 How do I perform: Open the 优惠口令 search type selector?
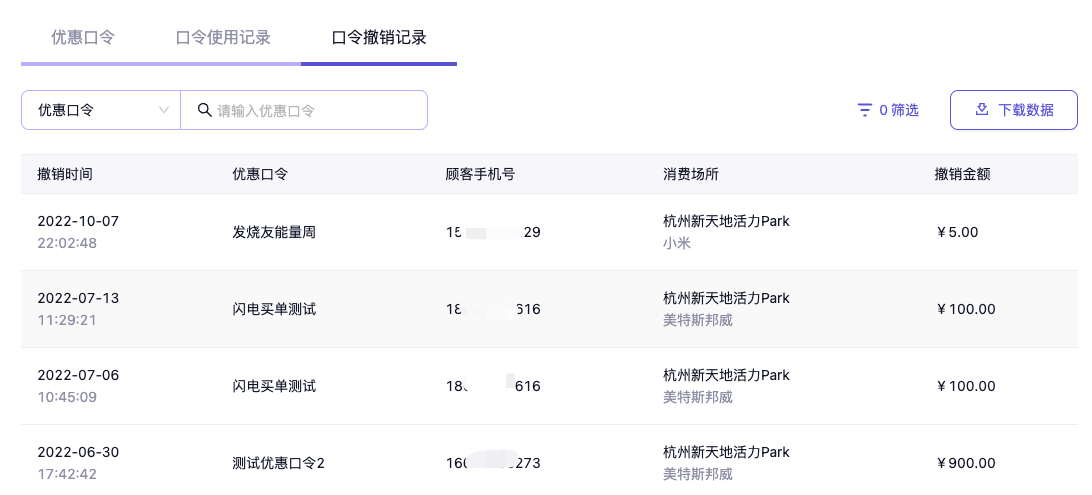coord(100,110)
